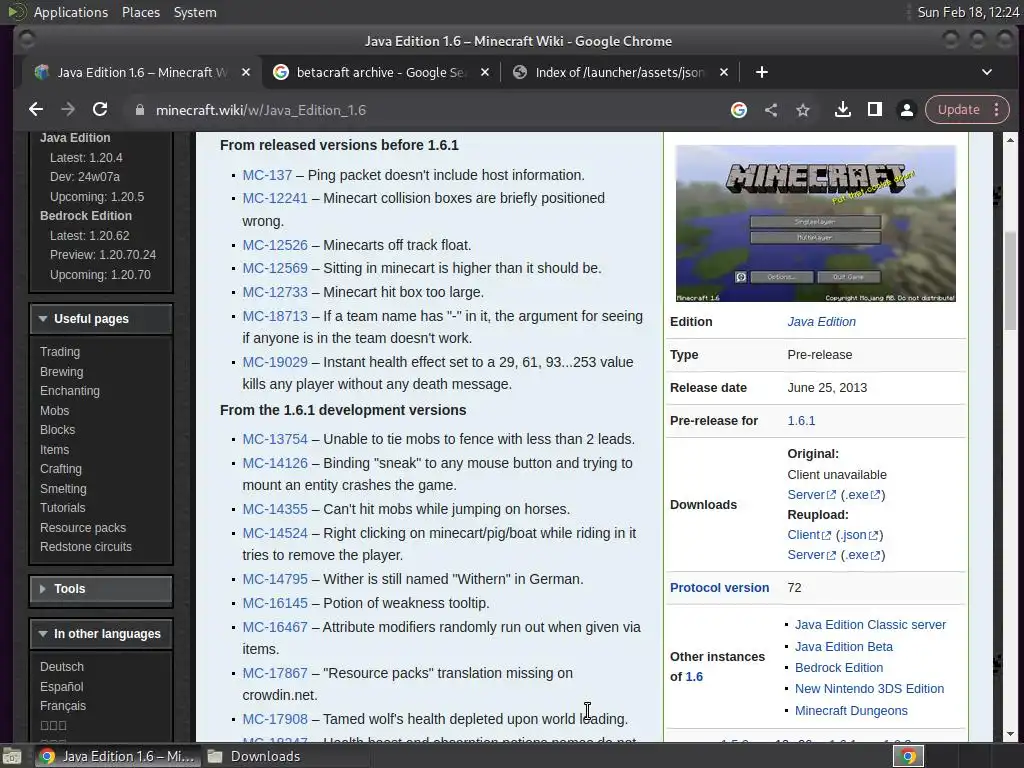Image resolution: width=1024 pixels, height=768 pixels.
Task: Collapse the Useful pages section
Action: (101, 319)
